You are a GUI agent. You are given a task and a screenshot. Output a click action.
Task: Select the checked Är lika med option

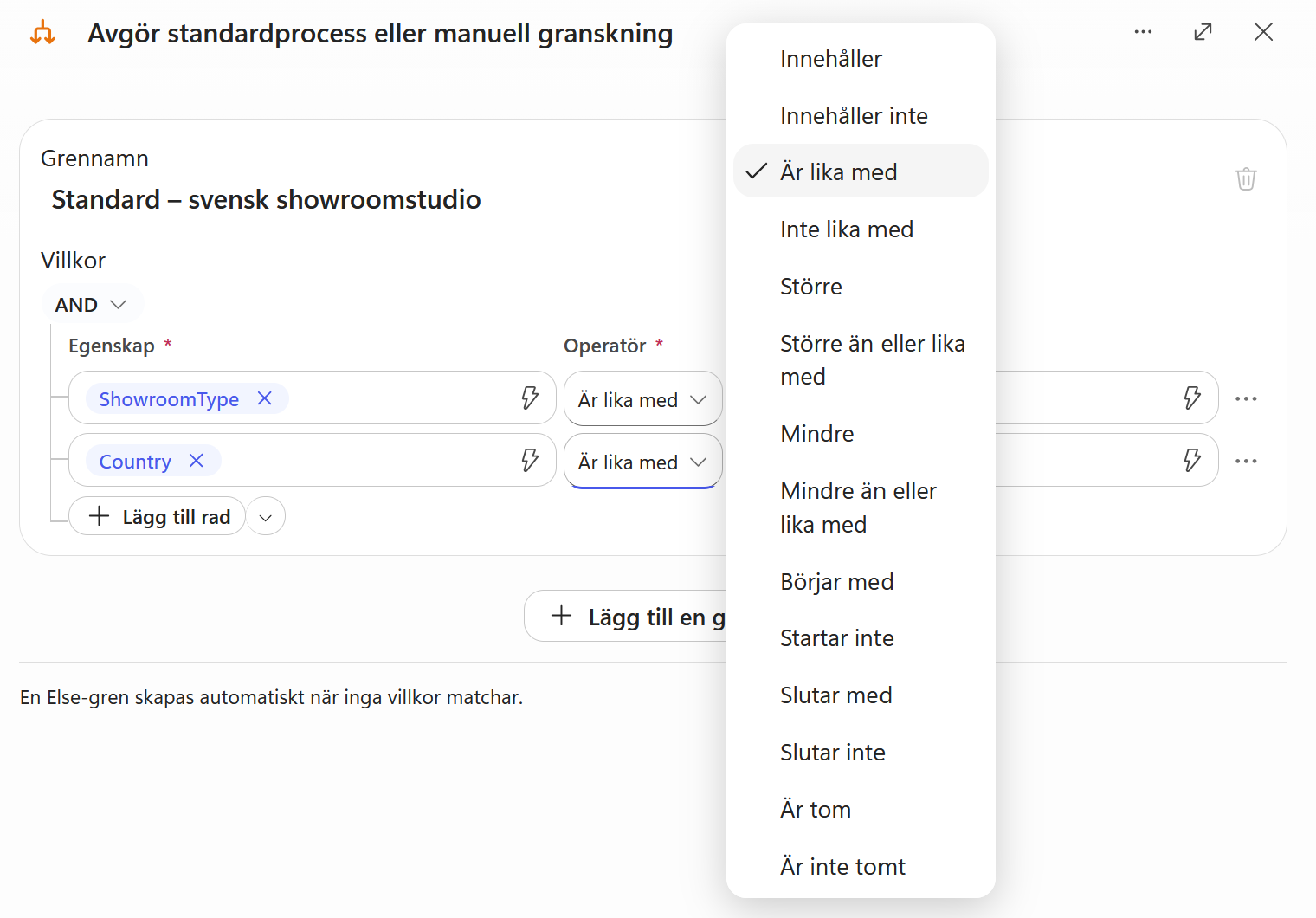[x=861, y=171]
